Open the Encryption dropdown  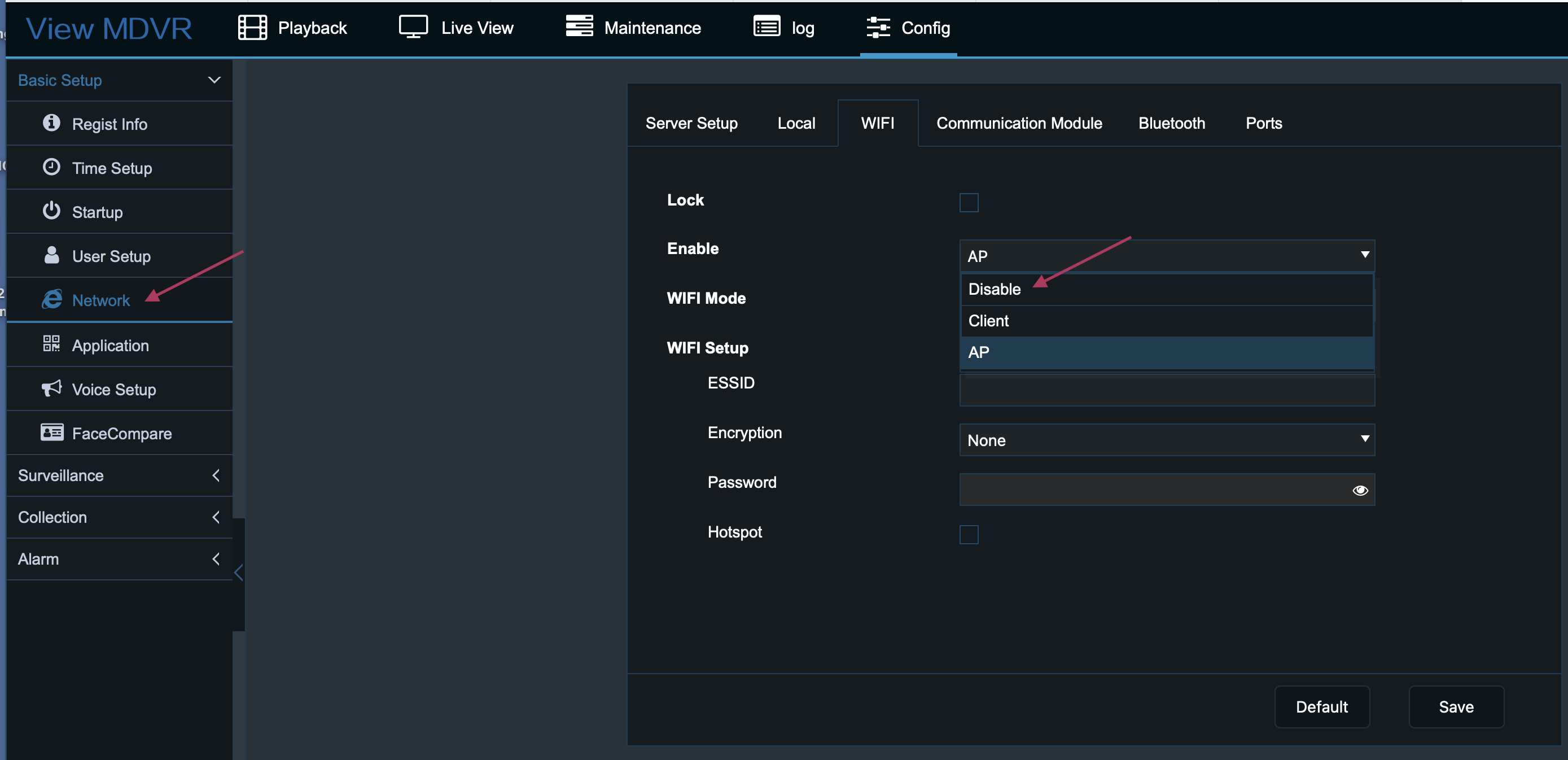(x=1166, y=440)
